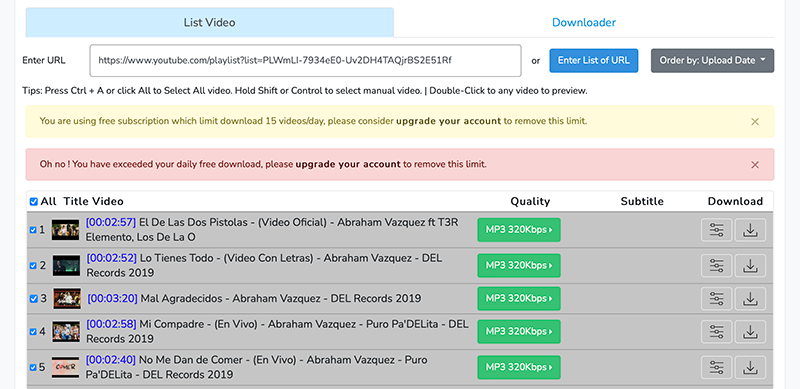Viewport: 800px width, 389px height.
Task: Switch to the List Video tab
Action: click(210, 22)
